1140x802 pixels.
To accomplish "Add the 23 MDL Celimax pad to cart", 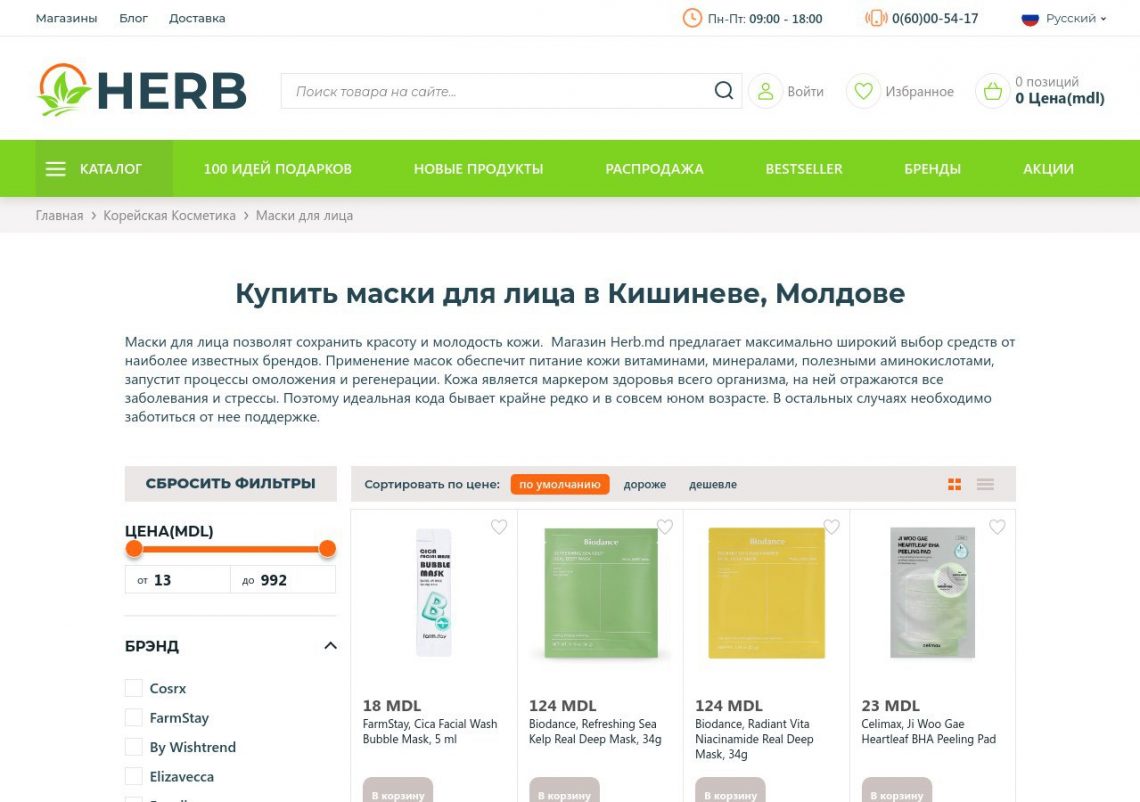I will coord(896,790).
